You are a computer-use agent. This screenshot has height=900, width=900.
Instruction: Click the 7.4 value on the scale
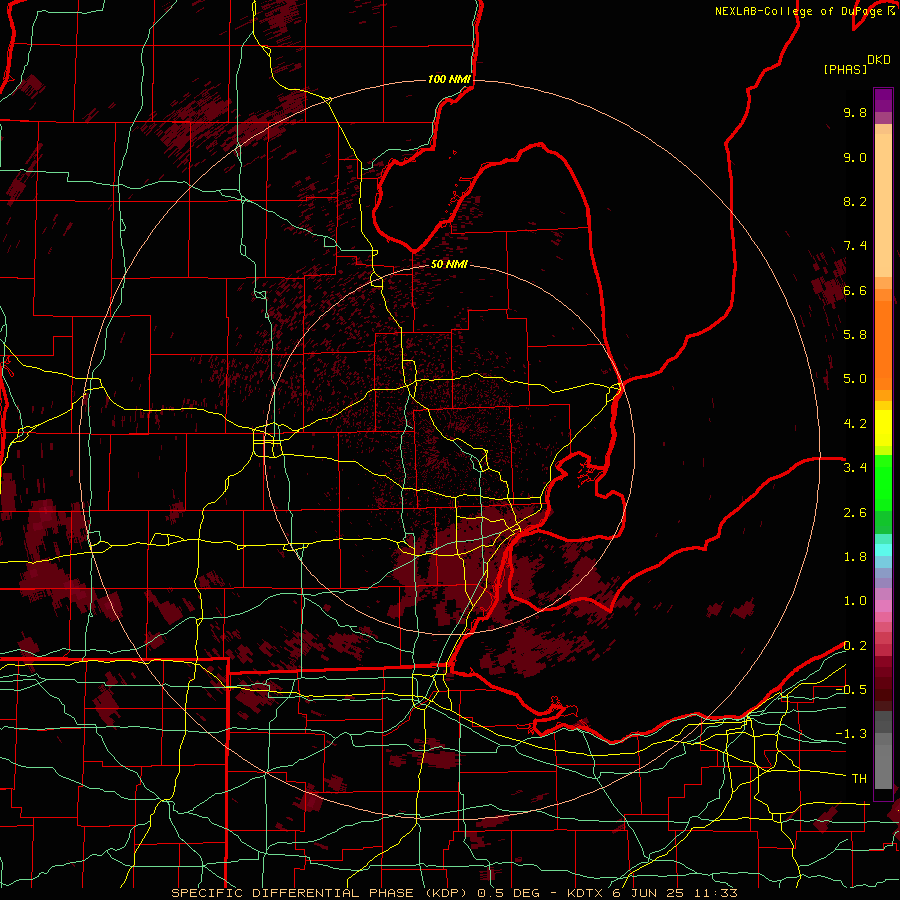[x=855, y=246]
